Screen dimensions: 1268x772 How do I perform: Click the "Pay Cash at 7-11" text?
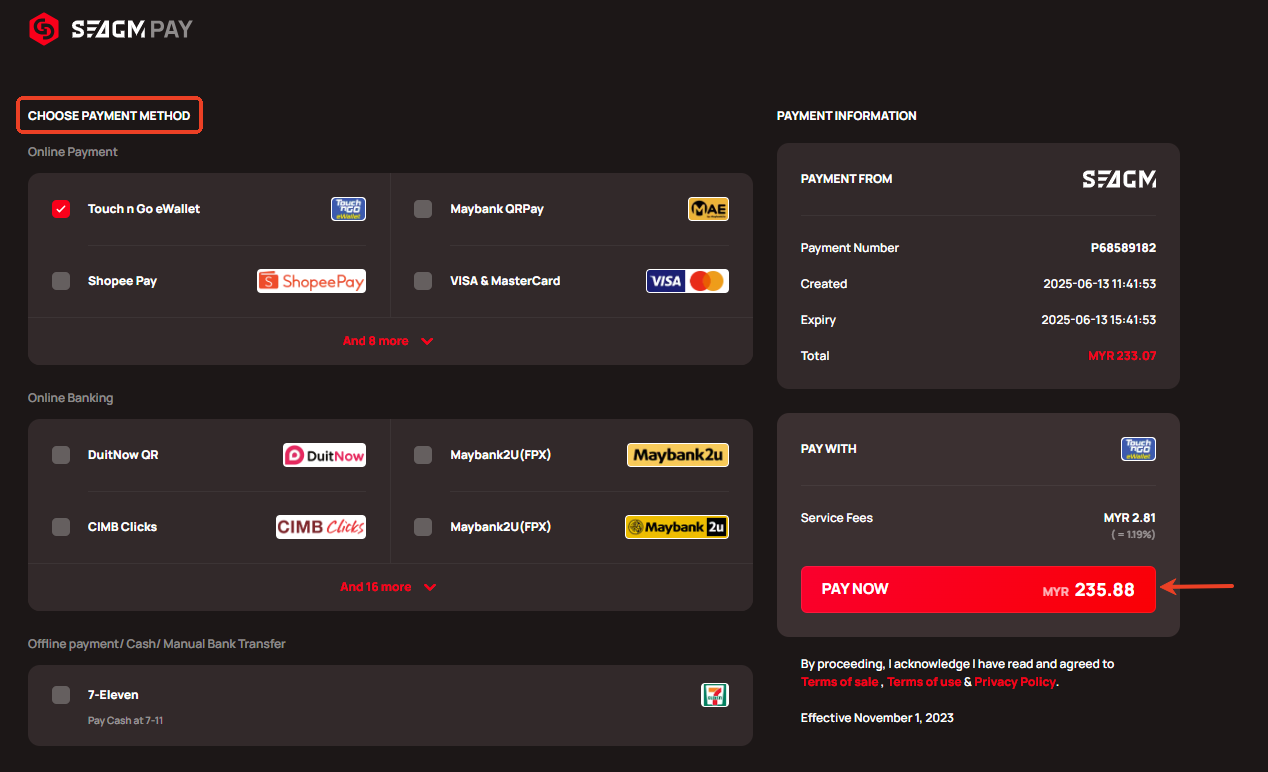[125, 720]
